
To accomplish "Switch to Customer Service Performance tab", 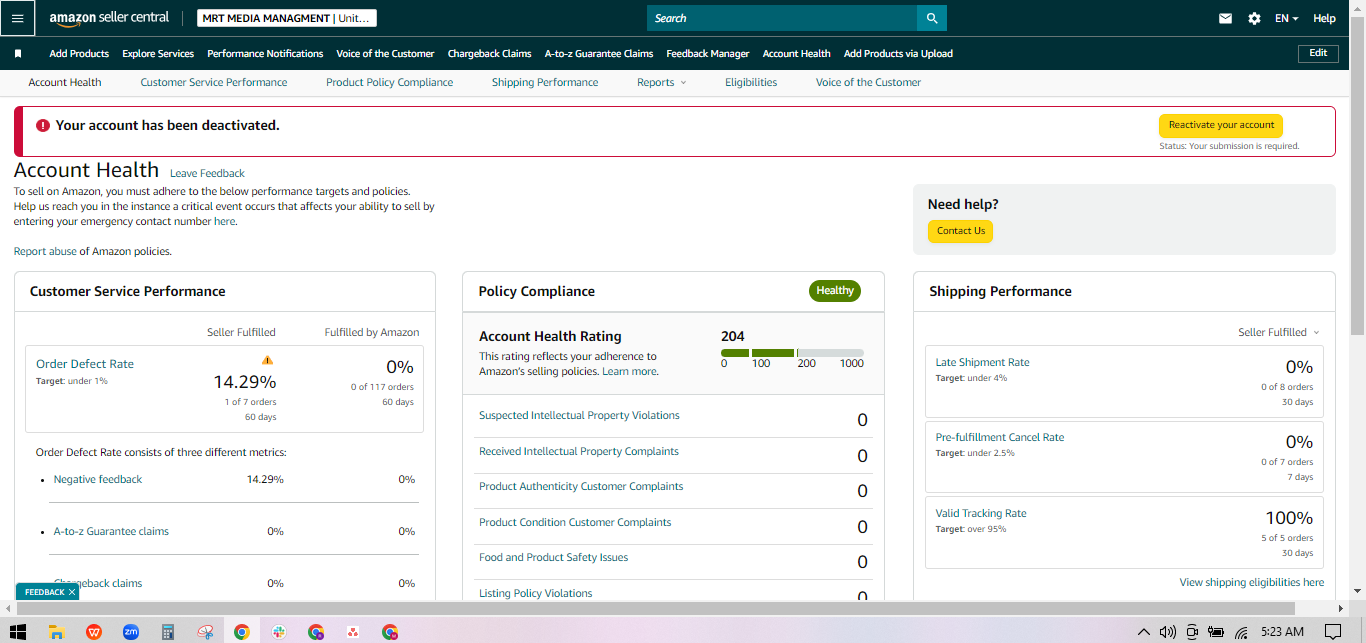I will click(x=214, y=82).
